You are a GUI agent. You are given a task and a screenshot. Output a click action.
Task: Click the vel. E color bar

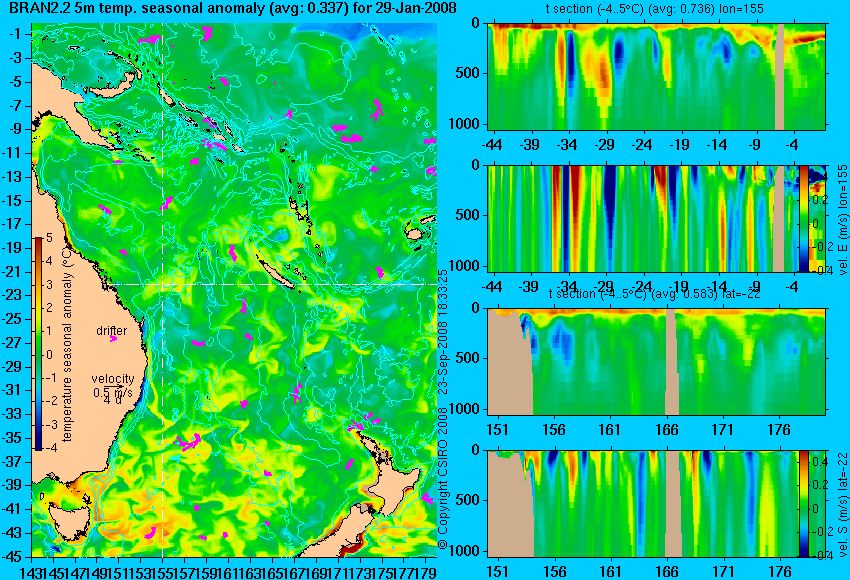[x=804, y=218]
